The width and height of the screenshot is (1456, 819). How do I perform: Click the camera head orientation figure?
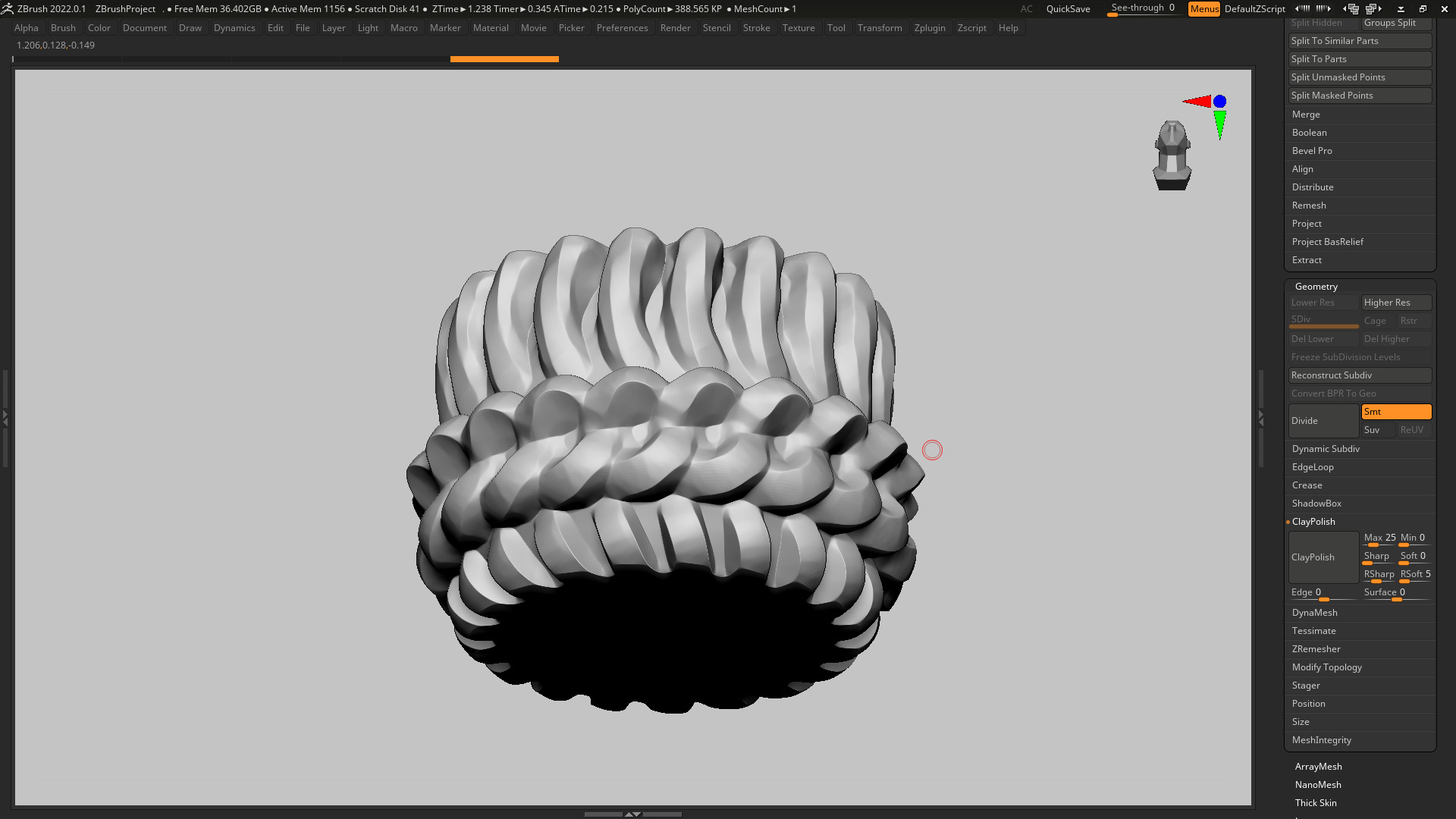pyautogui.click(x=1172, y=155)
